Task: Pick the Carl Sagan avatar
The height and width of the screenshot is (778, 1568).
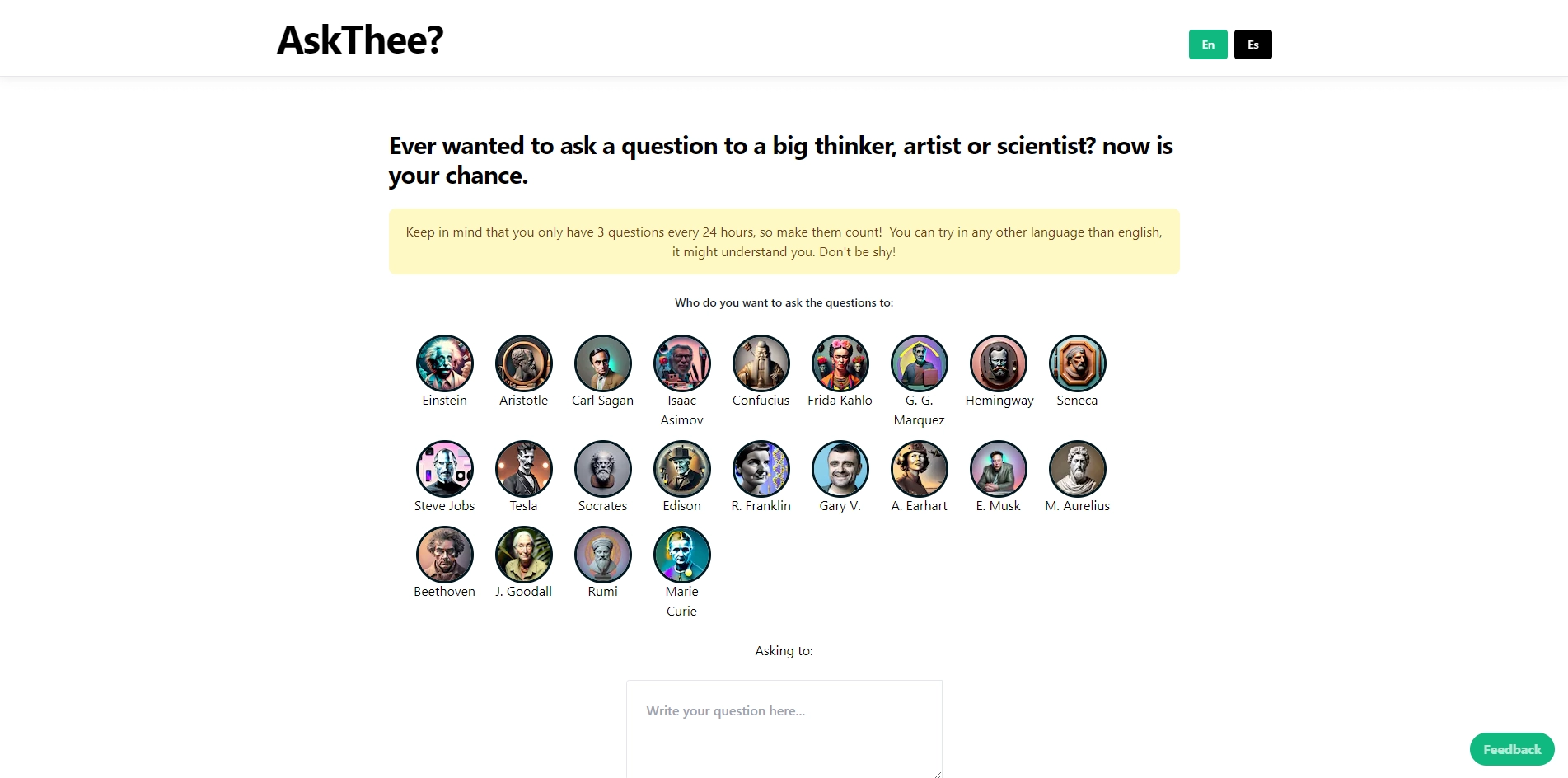Action: pos(603,363)
